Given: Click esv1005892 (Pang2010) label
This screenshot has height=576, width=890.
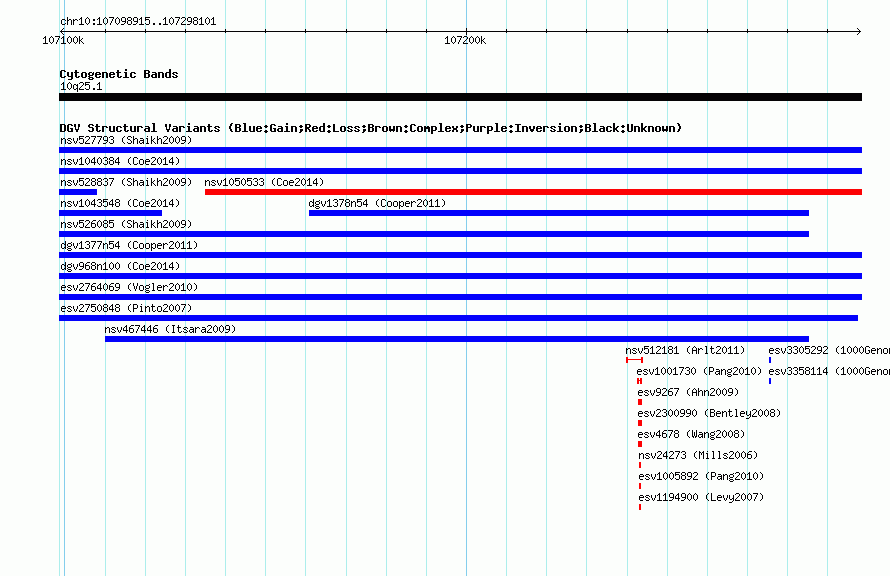Looking at the screenshot, I should (x=701, y=476).
